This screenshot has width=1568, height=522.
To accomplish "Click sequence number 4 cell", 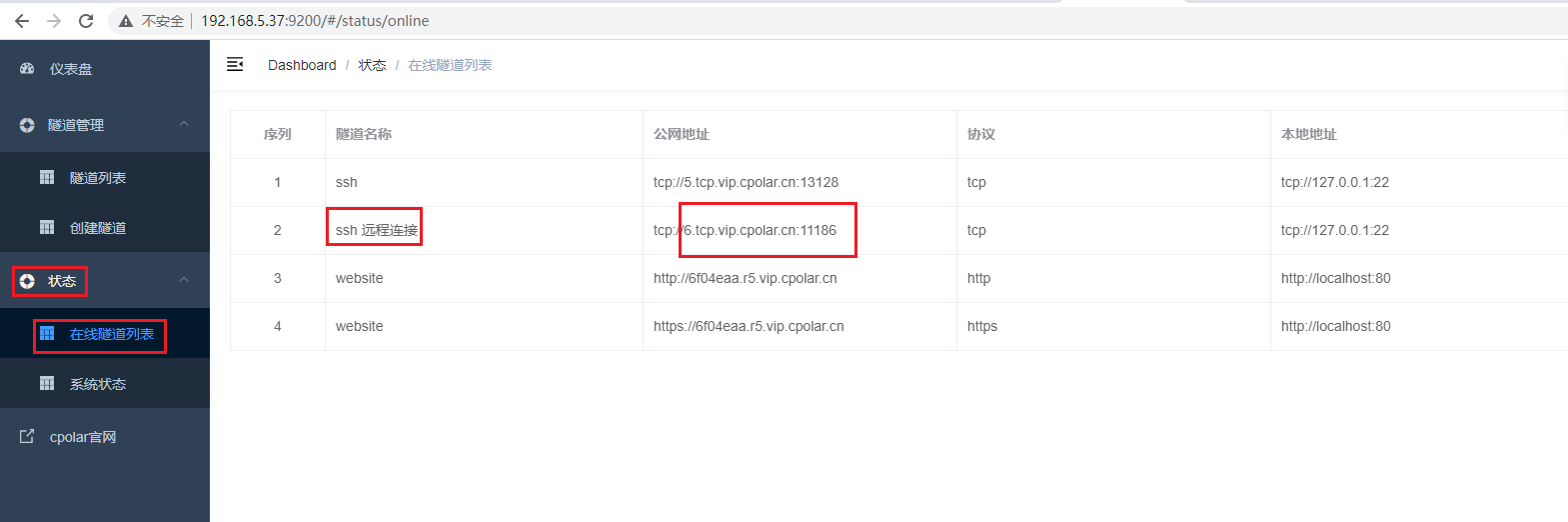I will click(x=278, y=326).
